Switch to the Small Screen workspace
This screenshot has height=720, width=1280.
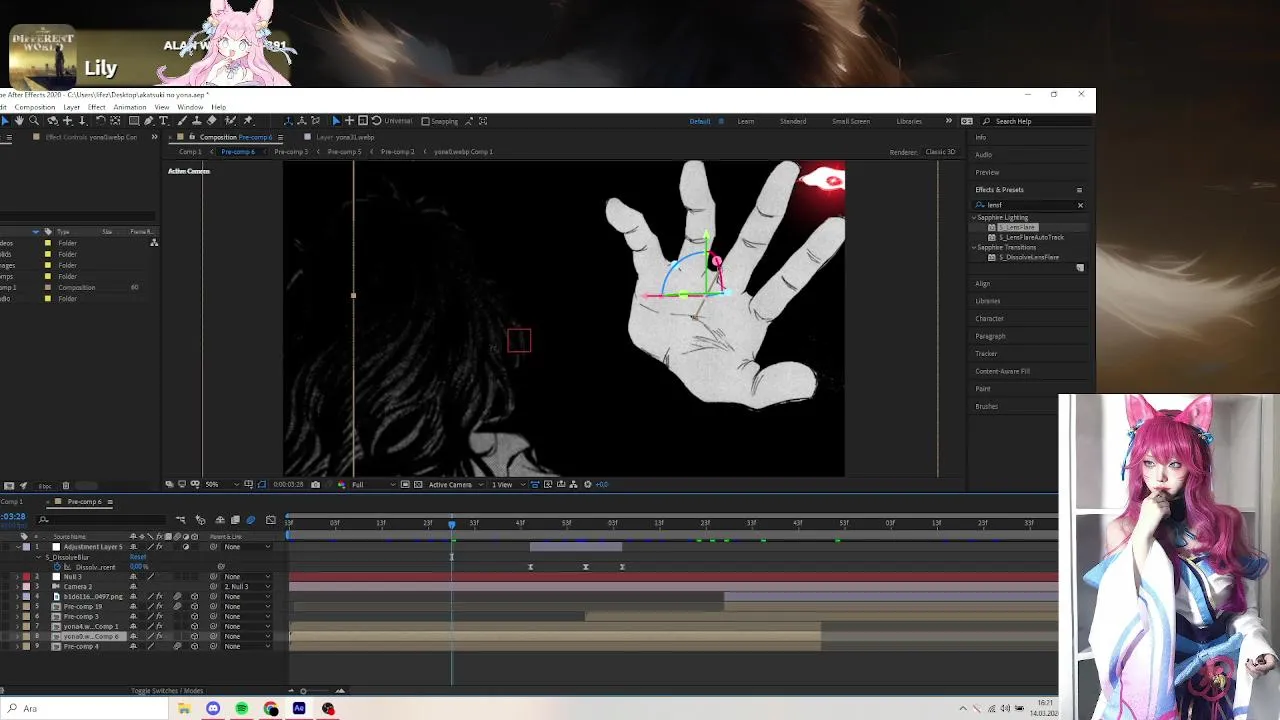(851, 121)
